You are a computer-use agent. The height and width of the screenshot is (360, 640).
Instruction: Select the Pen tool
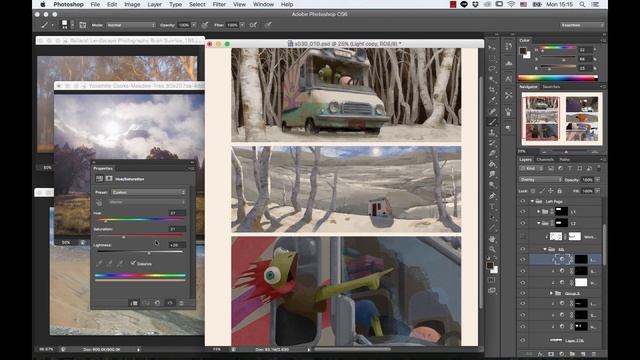[x=492, y=196]
